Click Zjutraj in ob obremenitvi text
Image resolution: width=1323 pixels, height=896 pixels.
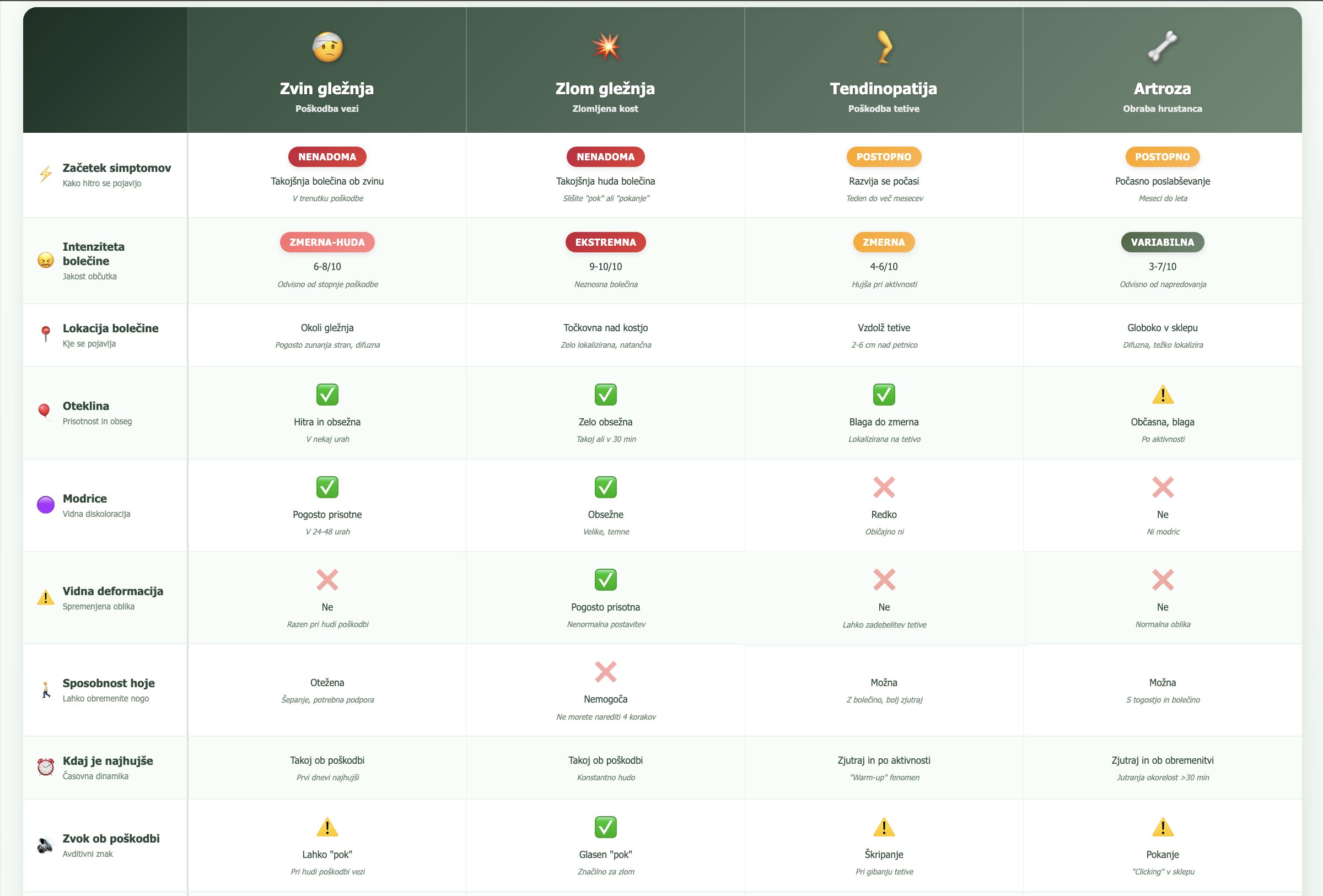[x=1163, y=760]
